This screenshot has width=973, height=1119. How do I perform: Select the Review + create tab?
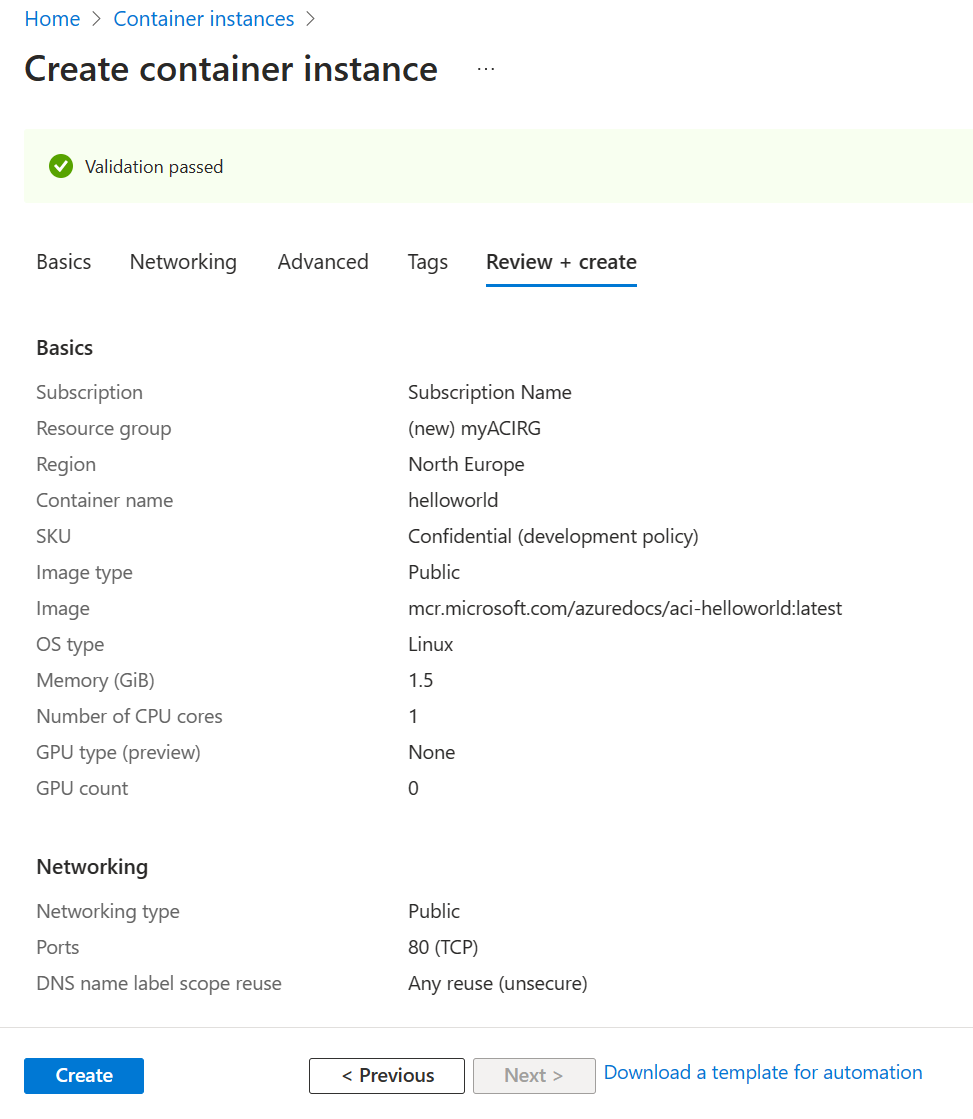pos(560,262)
